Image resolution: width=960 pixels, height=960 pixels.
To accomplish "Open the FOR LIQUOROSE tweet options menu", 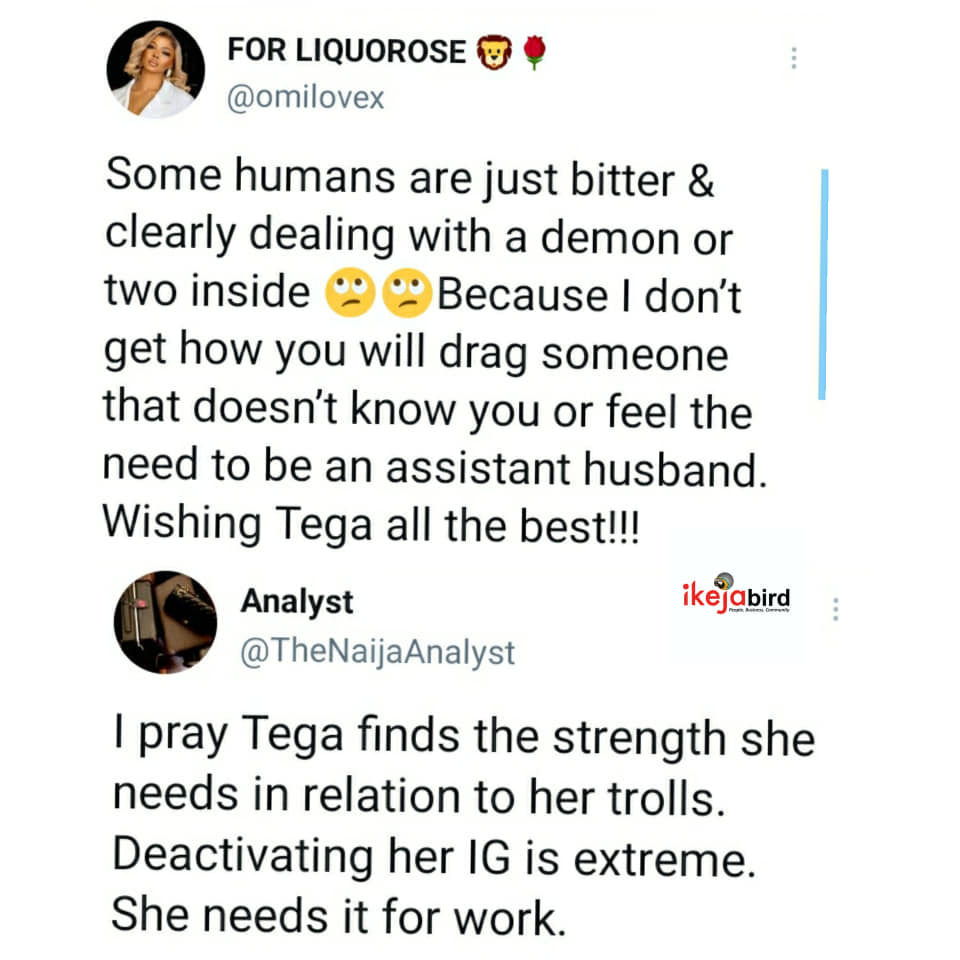I will point(793,58).
